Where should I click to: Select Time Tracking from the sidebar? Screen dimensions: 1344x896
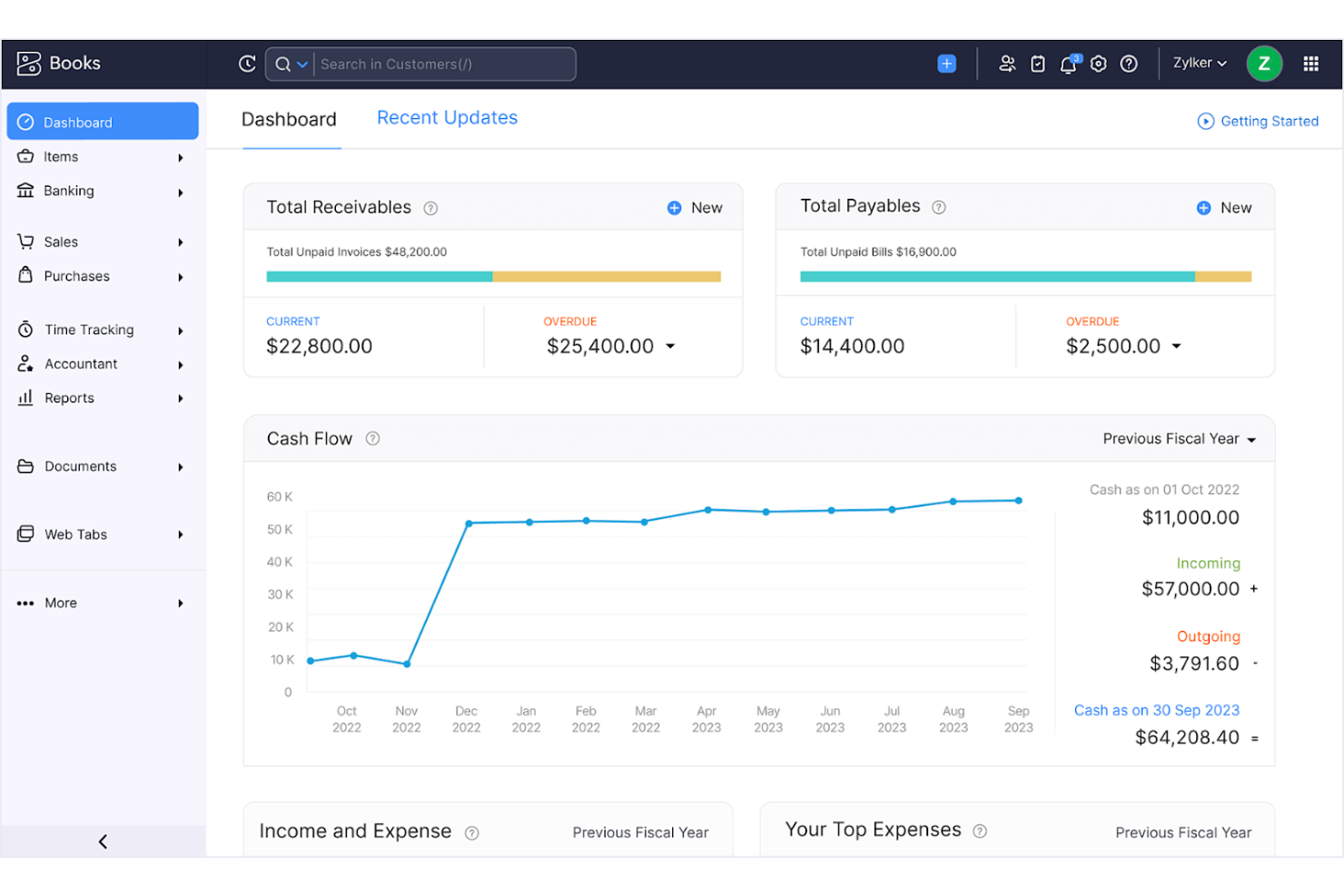(89, 330)
